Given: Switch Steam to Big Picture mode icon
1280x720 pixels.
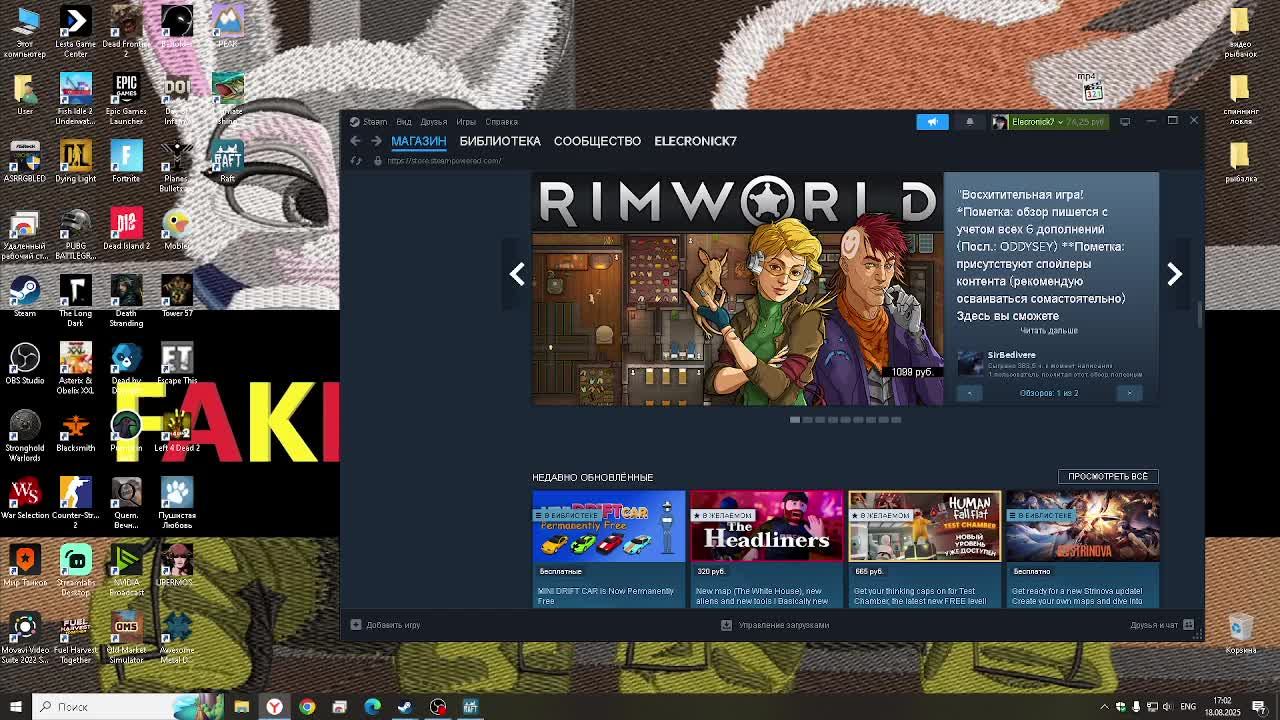Looking at the screenshot, I should pos(1125,122).
